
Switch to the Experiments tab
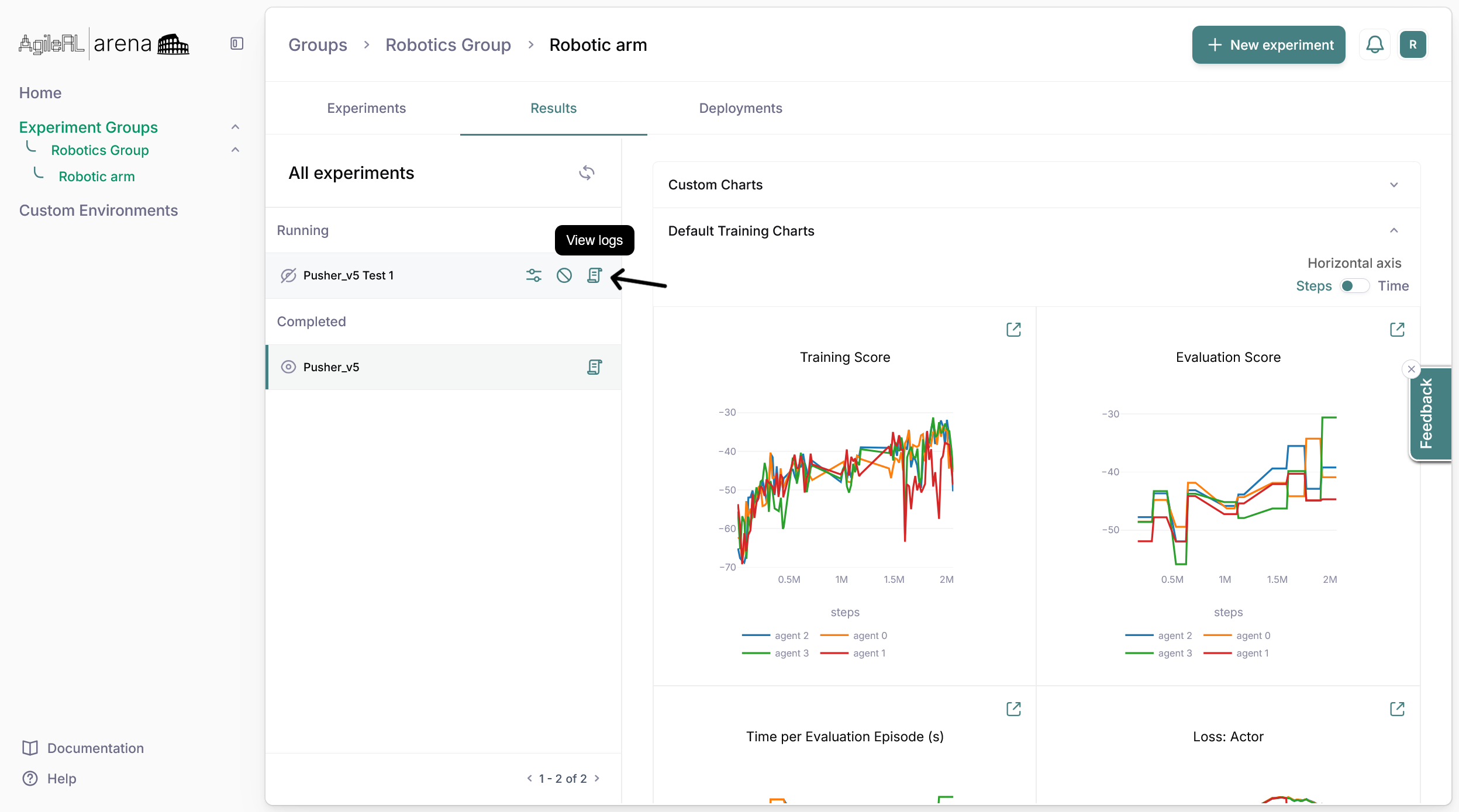pos(366,108)
